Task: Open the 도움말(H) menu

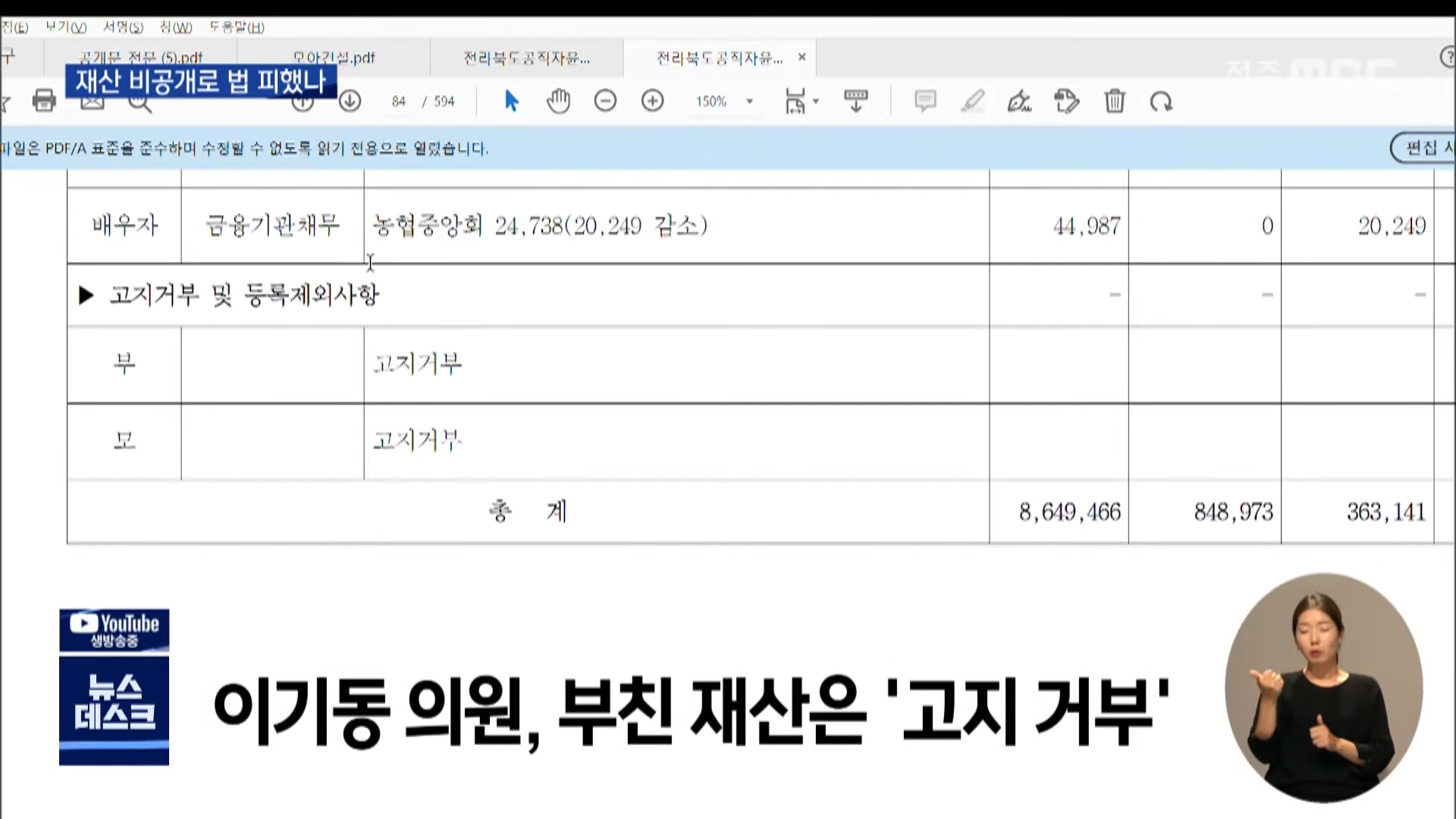Action: pos(237,27)
